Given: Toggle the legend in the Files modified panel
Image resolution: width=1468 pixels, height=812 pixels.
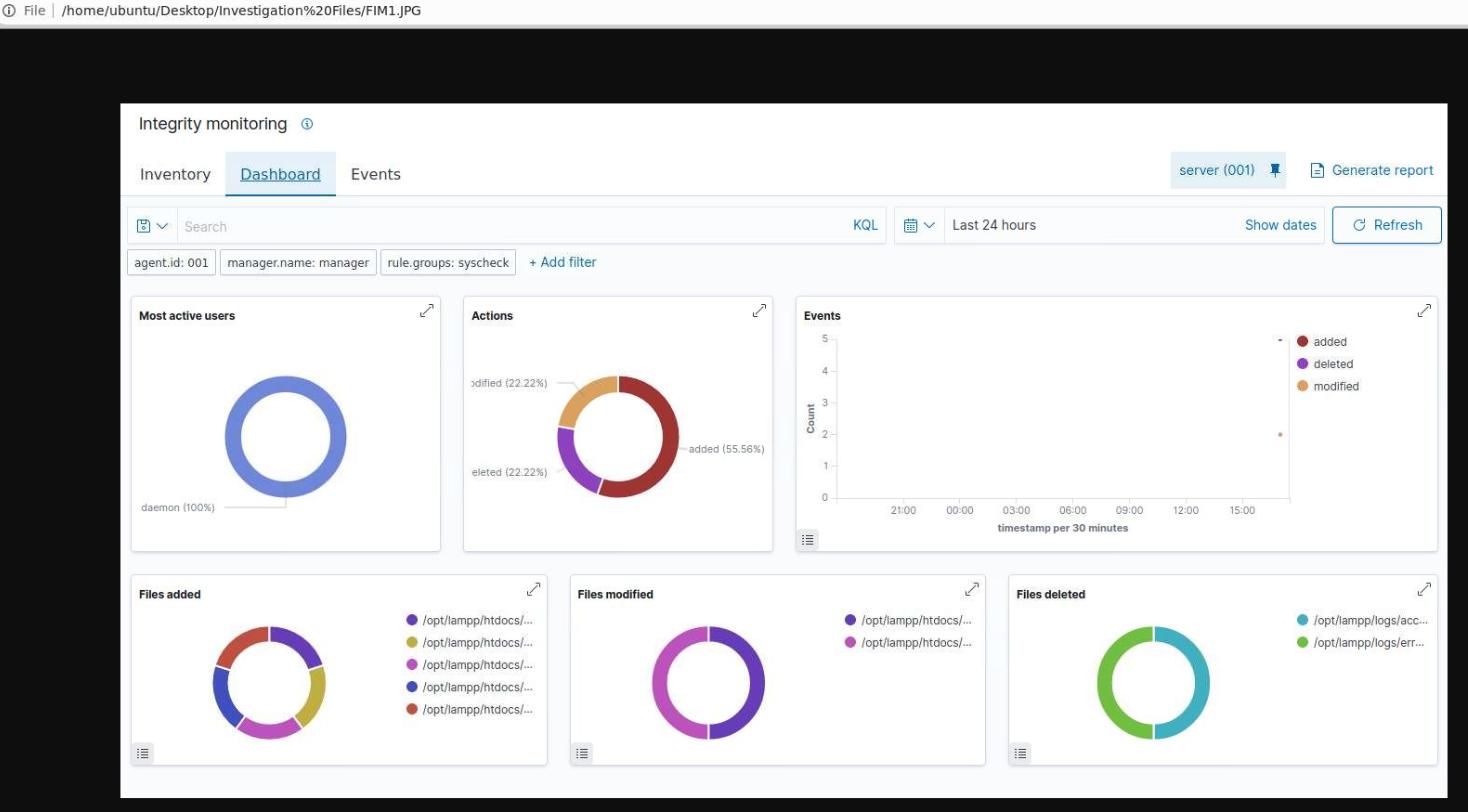Looking at the screenshot, I should 583,753.
